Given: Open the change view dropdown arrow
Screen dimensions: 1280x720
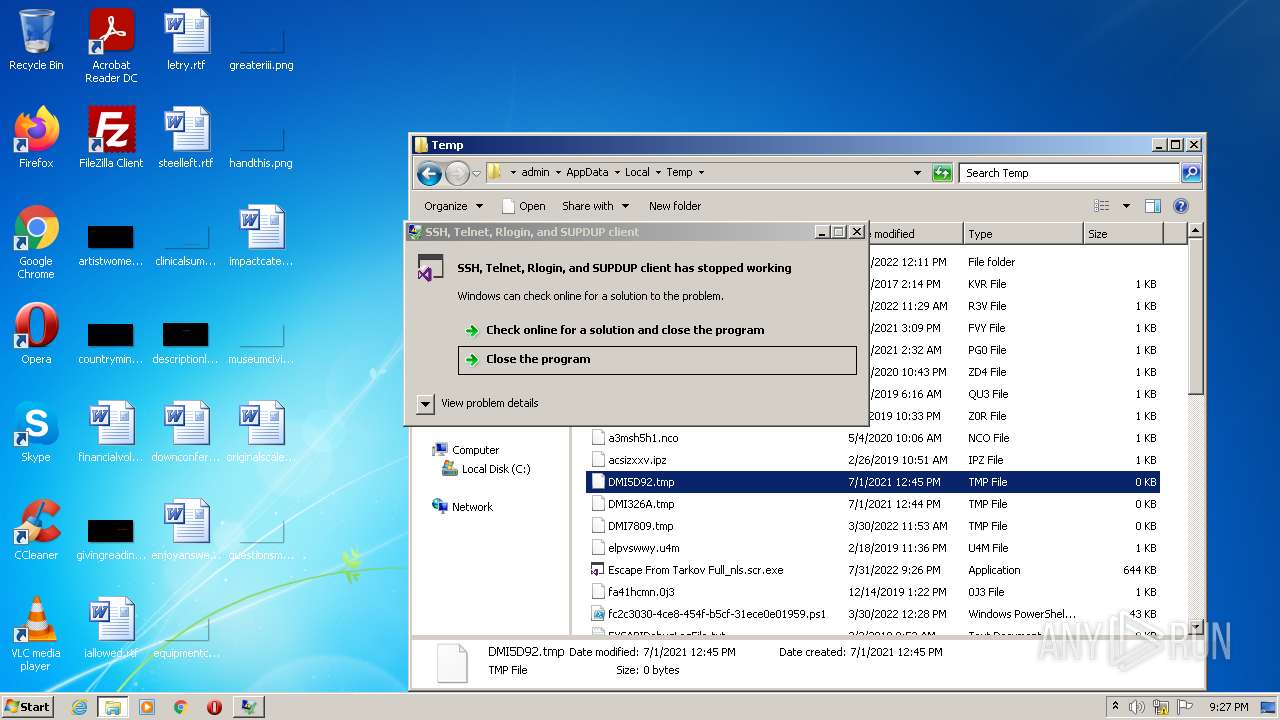Looking at the screenshot, I should coord(1126,206).
